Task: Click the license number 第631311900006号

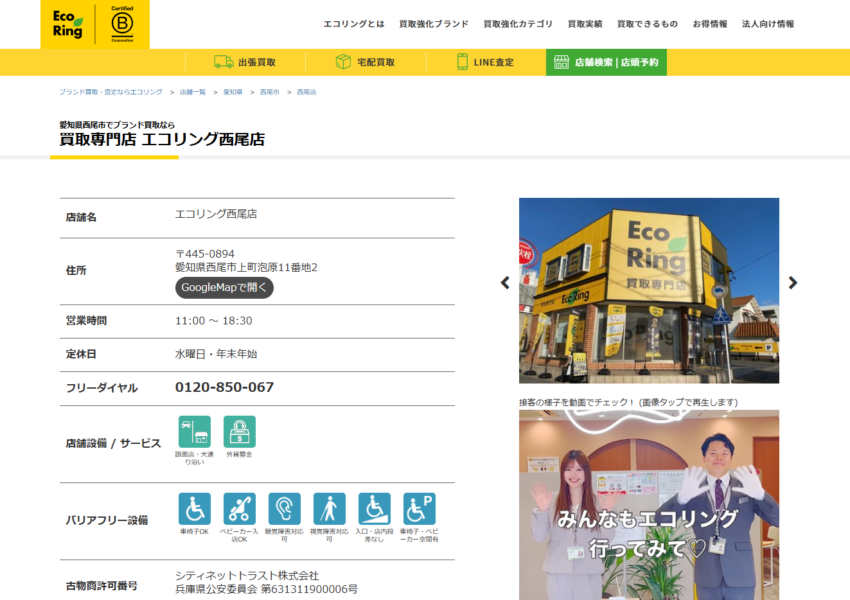Action: [310, 589]
